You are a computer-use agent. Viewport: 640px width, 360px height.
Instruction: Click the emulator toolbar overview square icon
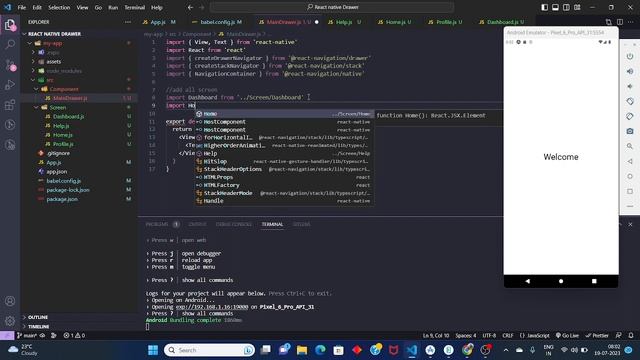[x=630, y=191]
